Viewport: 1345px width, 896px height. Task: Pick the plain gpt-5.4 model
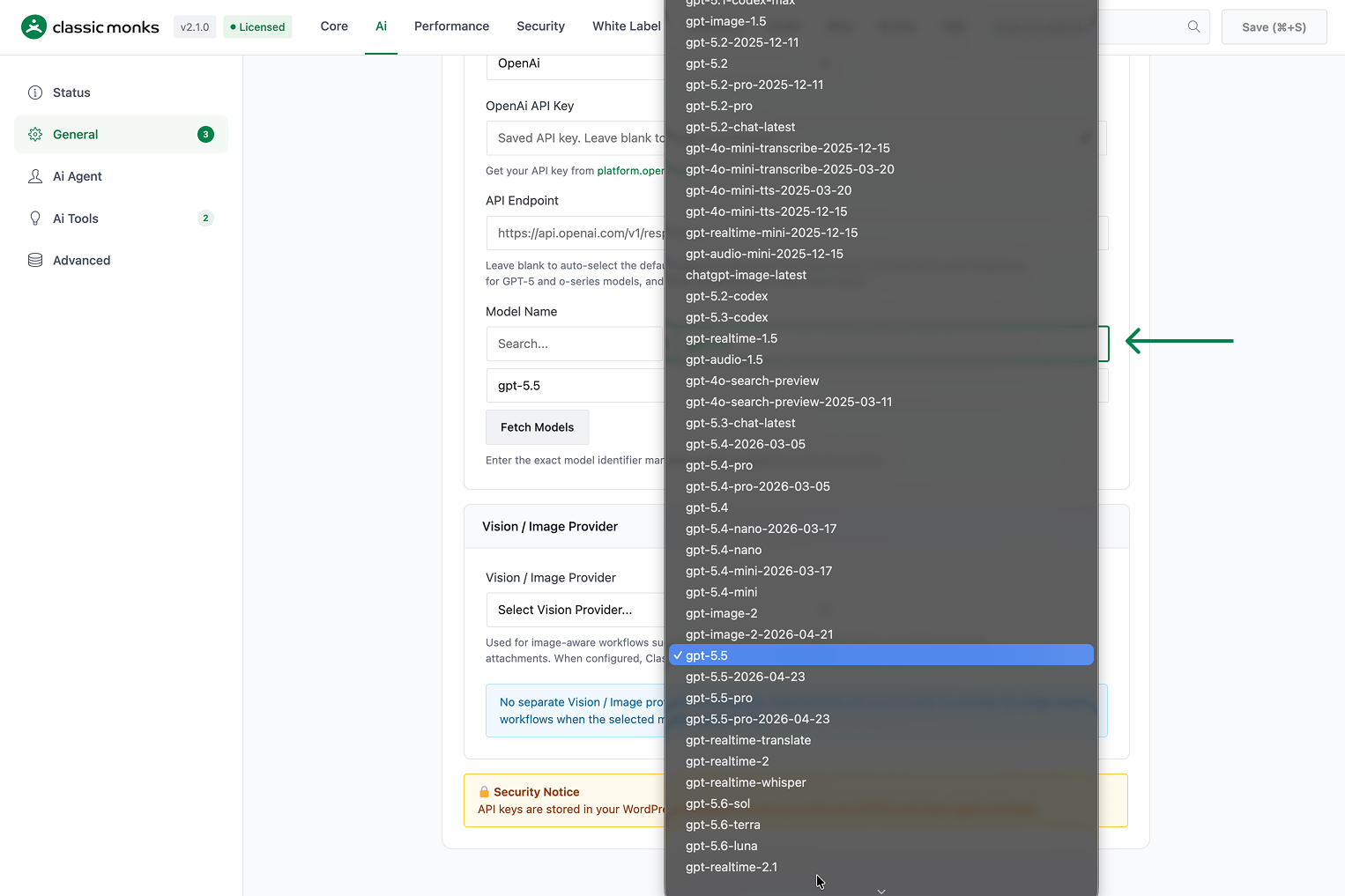pos(881,507)
